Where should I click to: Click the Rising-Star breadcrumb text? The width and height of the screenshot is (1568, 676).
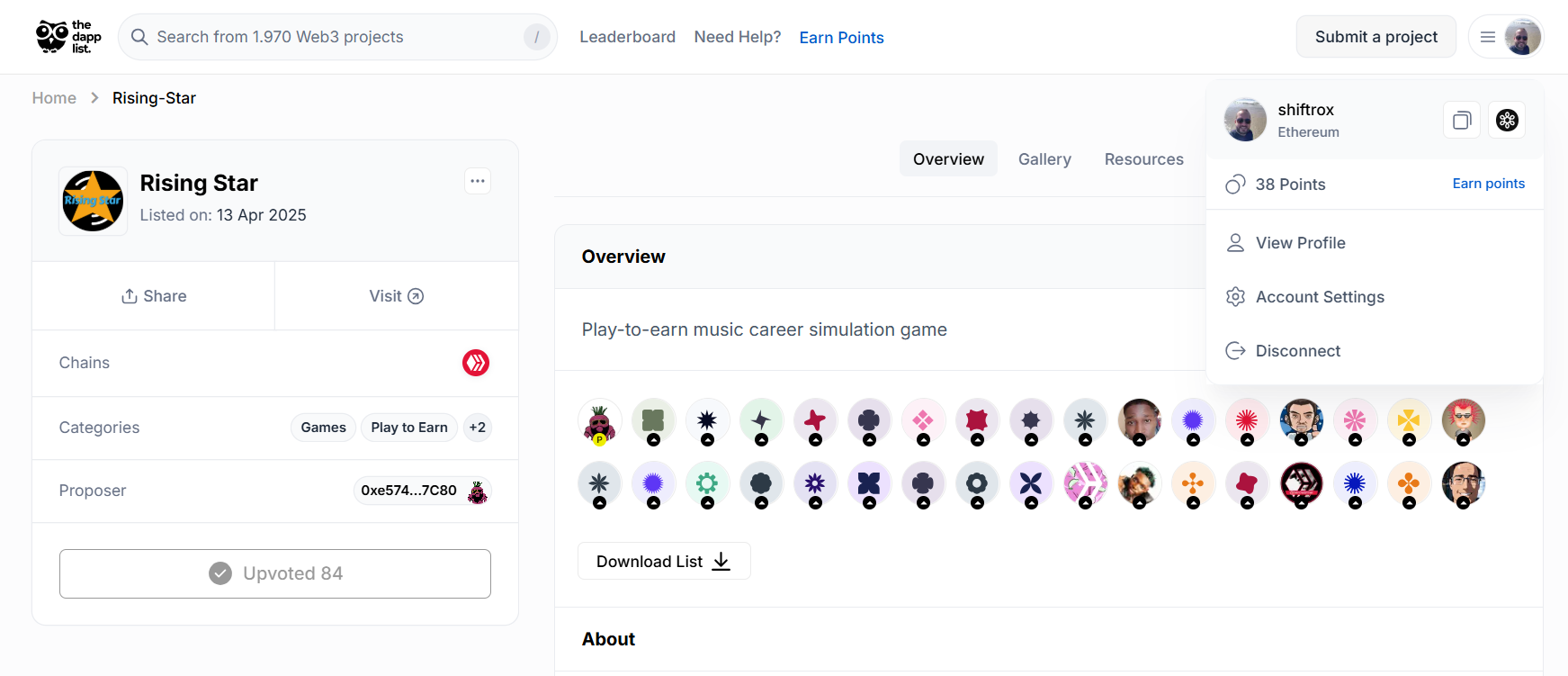click(x=154, y=98)
